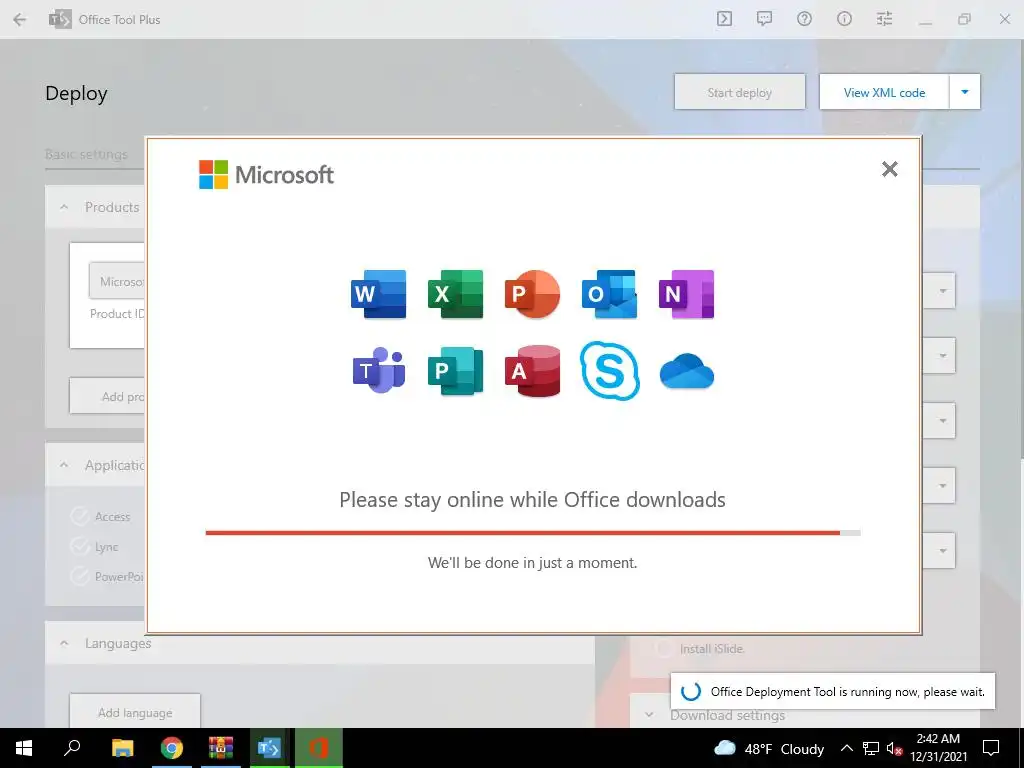Open the settings sliders icon

[884, 19]
